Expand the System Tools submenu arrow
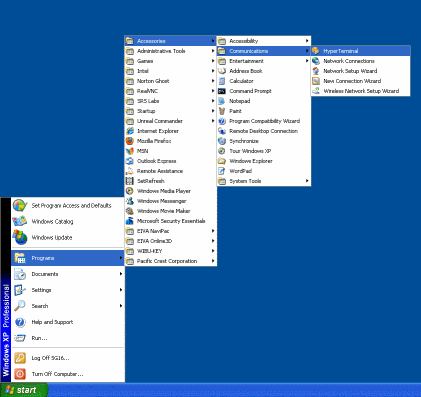The width and height of the screenshot is (421, 397). [307, 181]
